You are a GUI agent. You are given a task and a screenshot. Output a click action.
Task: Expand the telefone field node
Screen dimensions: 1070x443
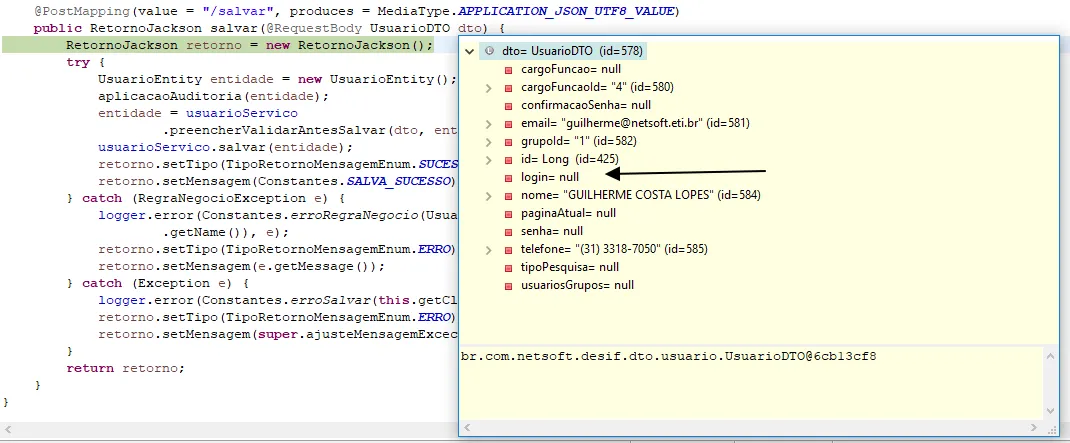[x=488, y=250]
